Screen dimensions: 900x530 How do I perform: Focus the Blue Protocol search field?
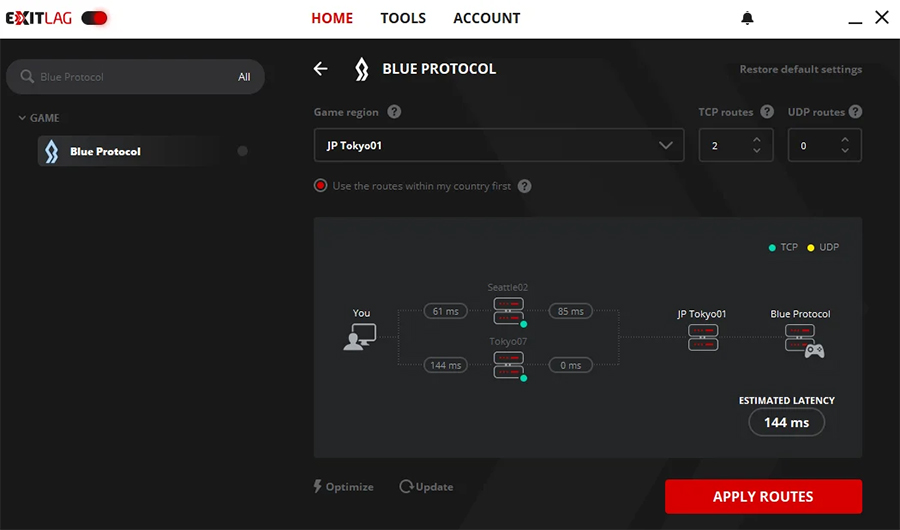tap(135, 77)
